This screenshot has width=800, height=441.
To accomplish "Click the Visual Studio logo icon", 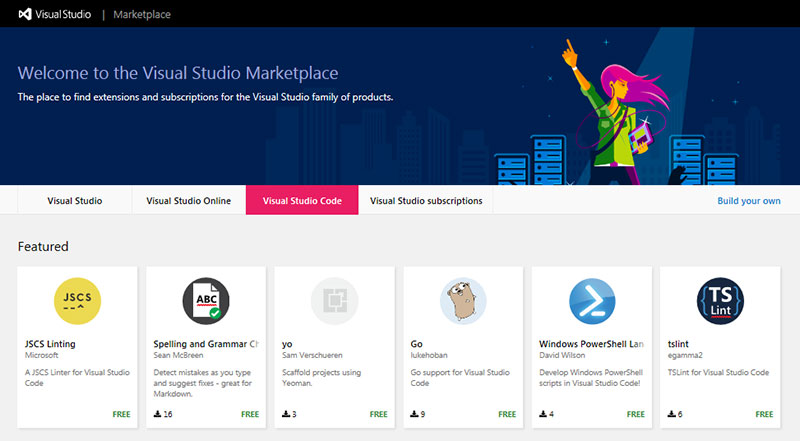I will coord(26,14).
